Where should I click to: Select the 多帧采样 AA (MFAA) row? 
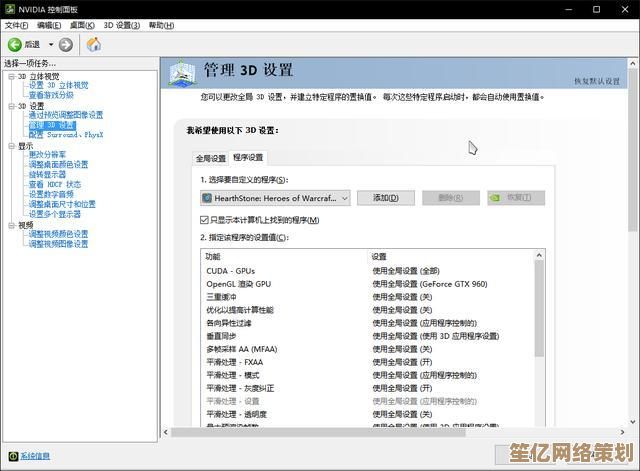367,349
